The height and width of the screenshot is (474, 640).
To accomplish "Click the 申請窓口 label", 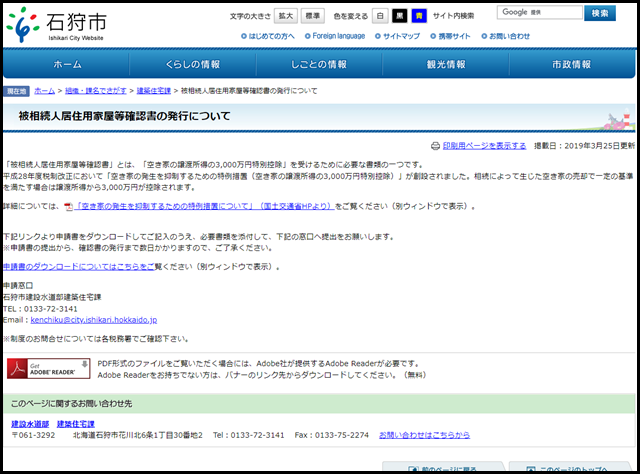I will tap(18, 285).
